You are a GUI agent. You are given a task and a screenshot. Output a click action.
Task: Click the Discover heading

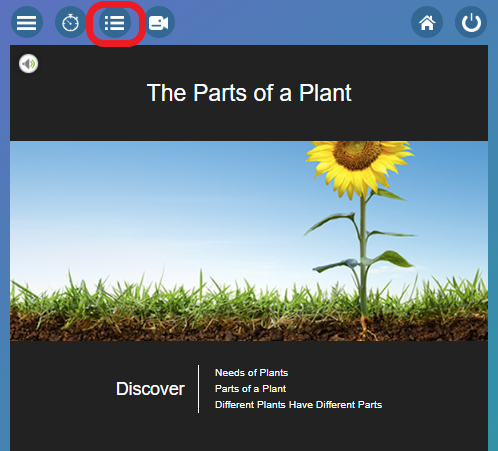(150, 389)
